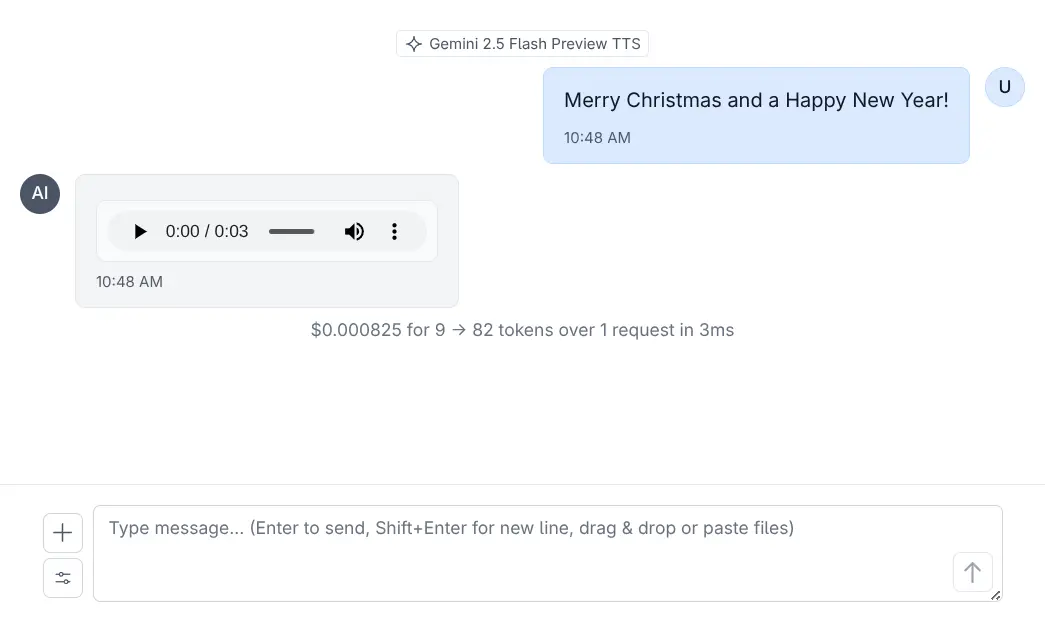This screenshot has height=631, width=1045.
Task: Click the user avatar labeled U
Action: (x=1004, y=87)
